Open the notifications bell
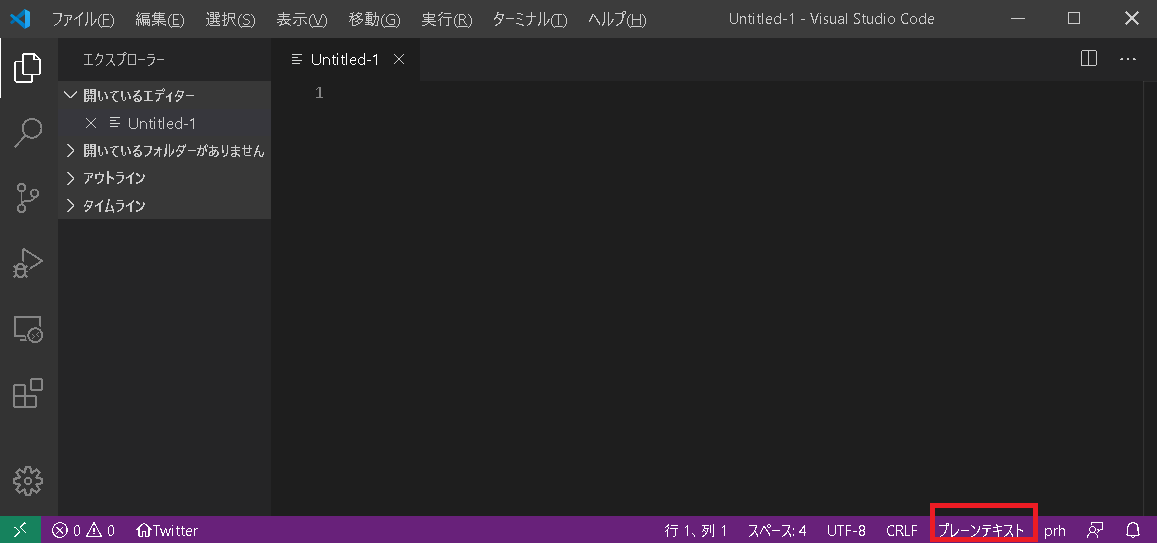The height and width of the screenshot is (543, 1157). 1133,530
